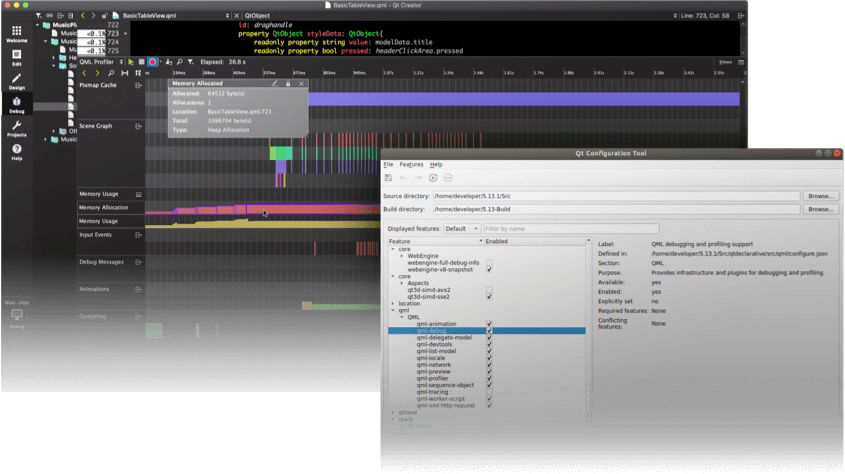Toggle the webengine-full-debug-info checkbox
The height and width of the screenshot is (474, 845).
point(489,262)
